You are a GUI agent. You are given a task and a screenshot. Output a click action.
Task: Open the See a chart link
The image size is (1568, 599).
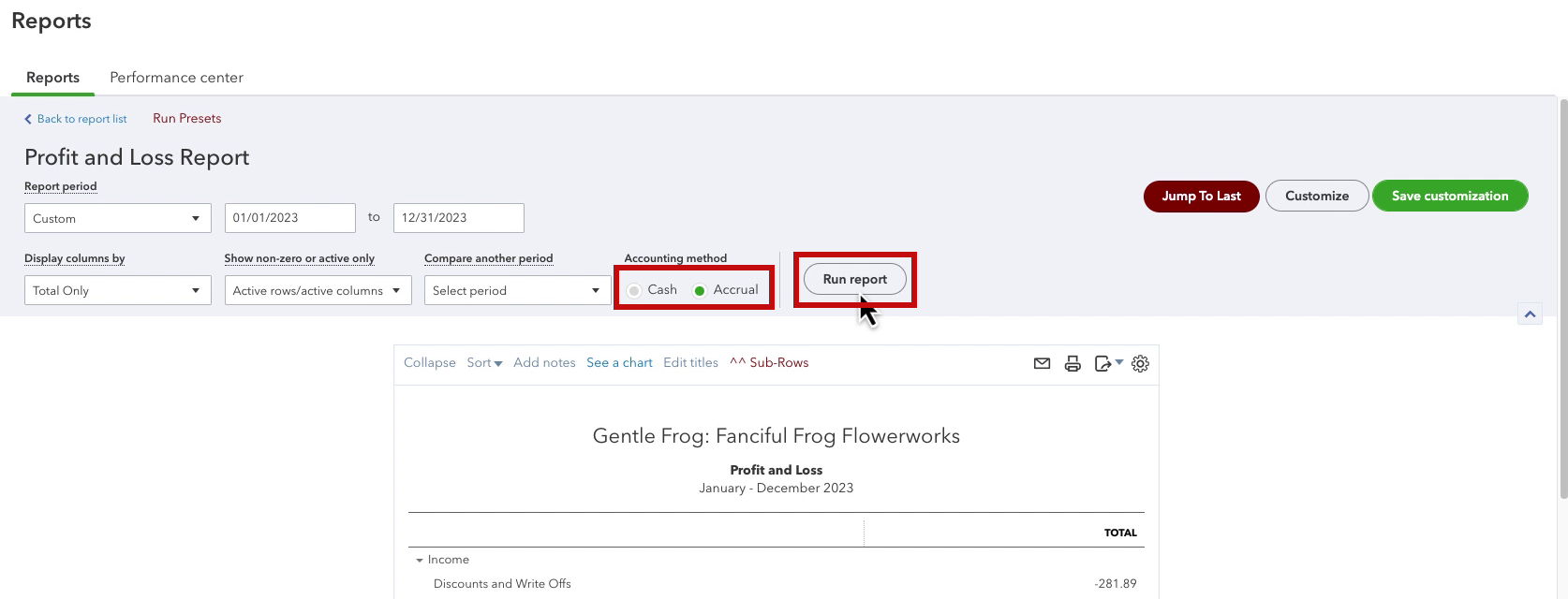click(619, 362)
